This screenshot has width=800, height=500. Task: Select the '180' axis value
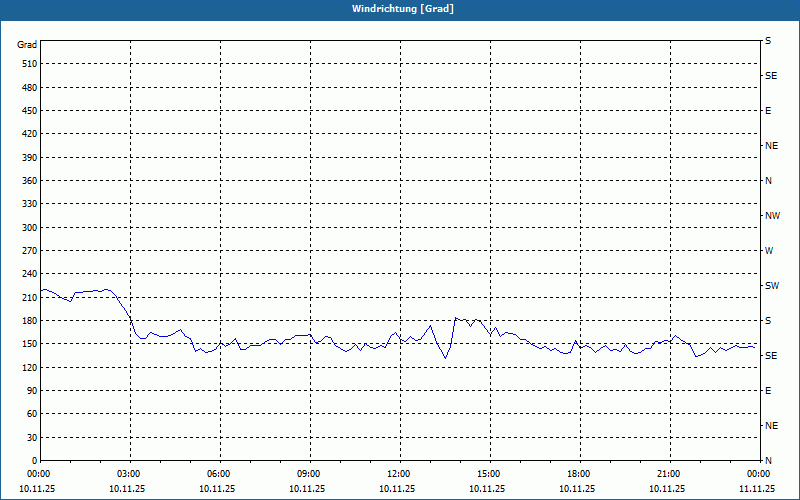(x=30, y=321)
